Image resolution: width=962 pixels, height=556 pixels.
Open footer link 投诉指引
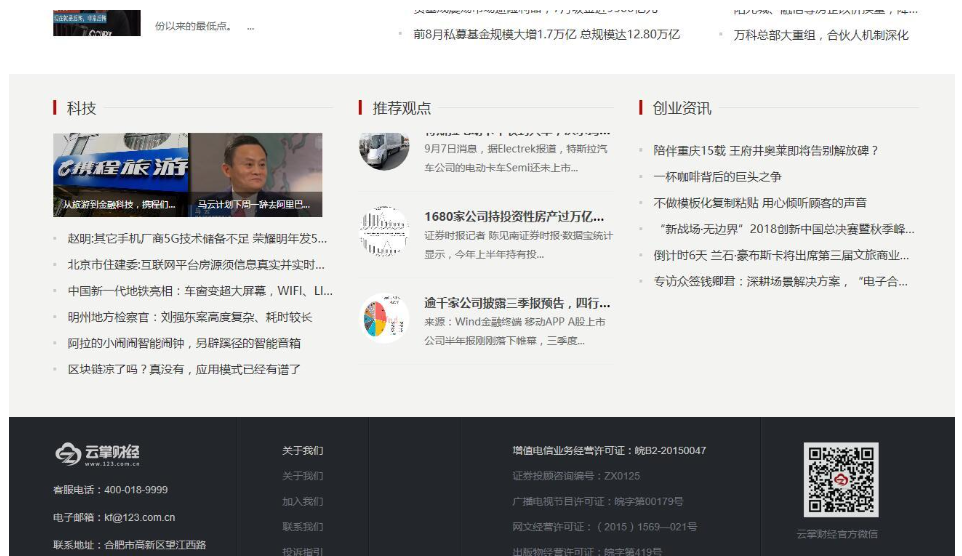[x=302, y=551]
